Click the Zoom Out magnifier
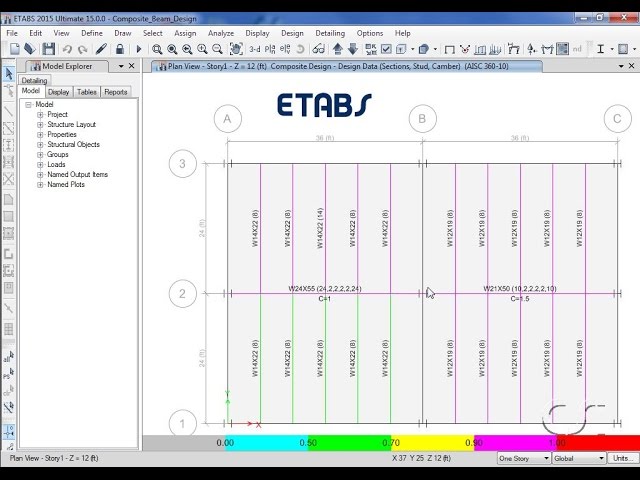640x480 pixels. tap(217, 49)
